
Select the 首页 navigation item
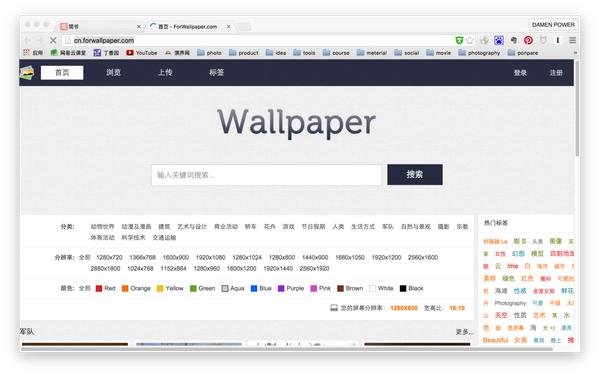click(x=62, y=72)
